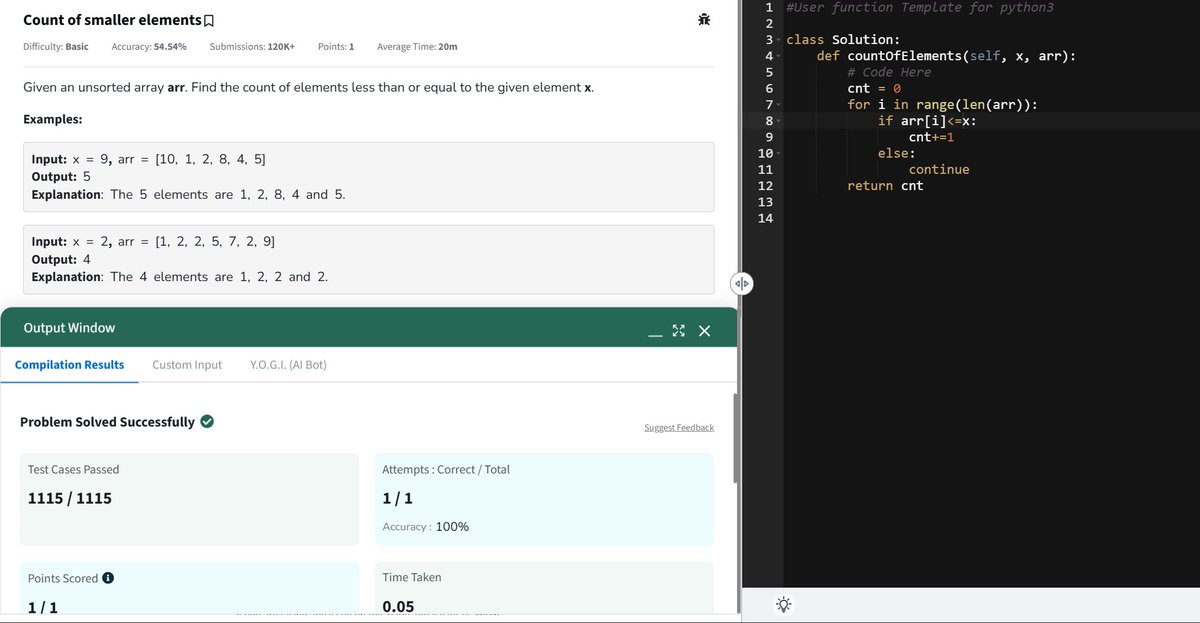This screenshot has width=1200, height=623.
Task: Open the Custom Input tab
Action: [187, 365]
